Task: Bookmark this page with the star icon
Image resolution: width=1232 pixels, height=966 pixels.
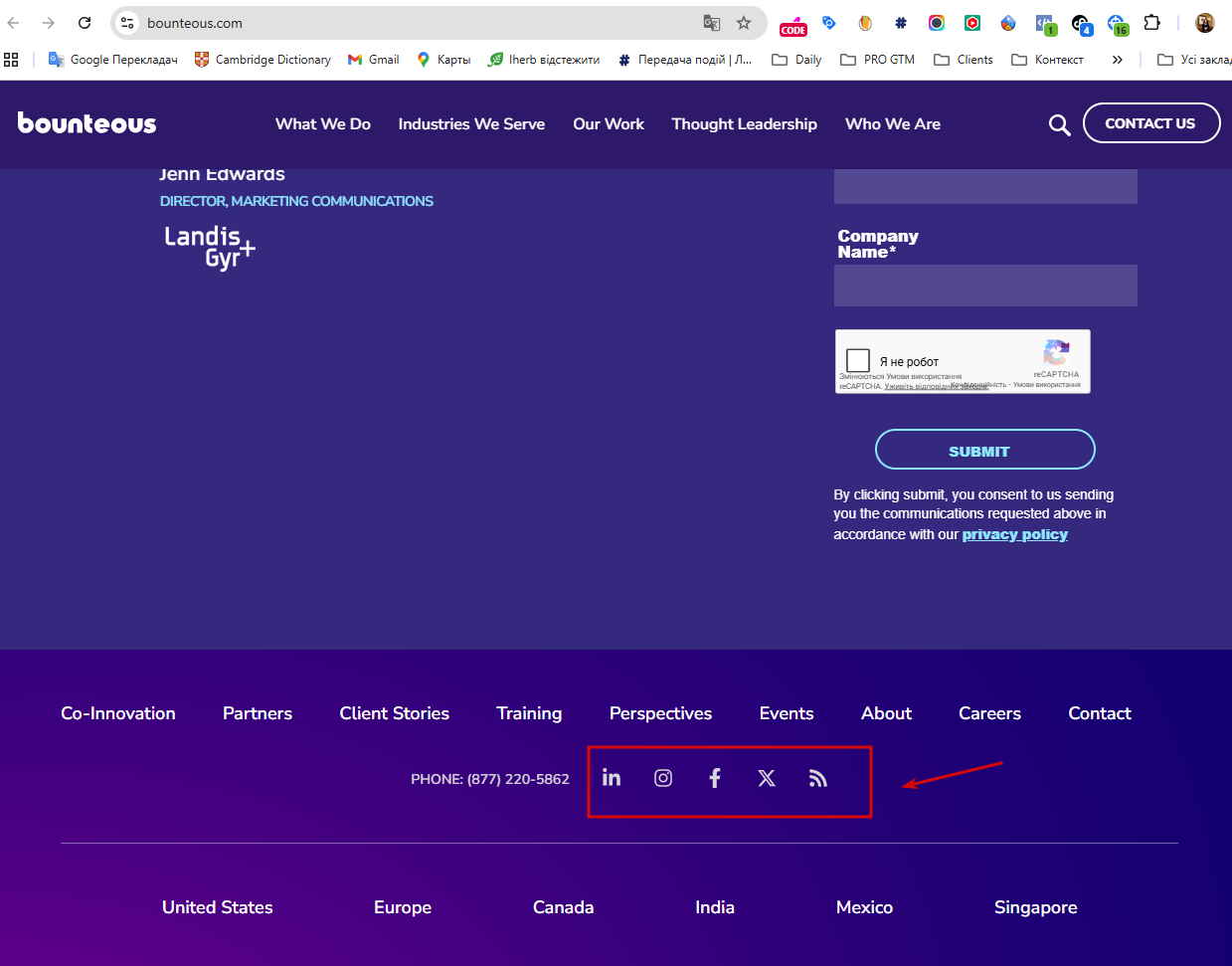Action: click(744, 23)
